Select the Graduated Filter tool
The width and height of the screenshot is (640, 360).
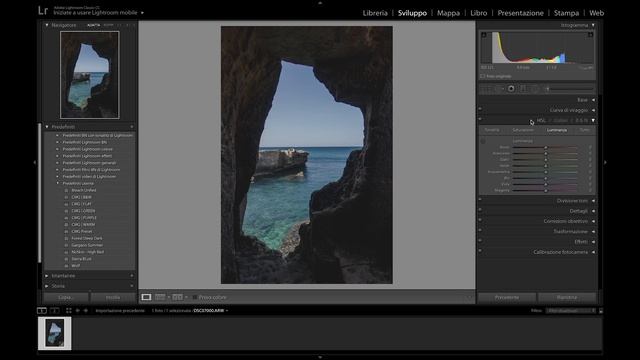point(523,89)
